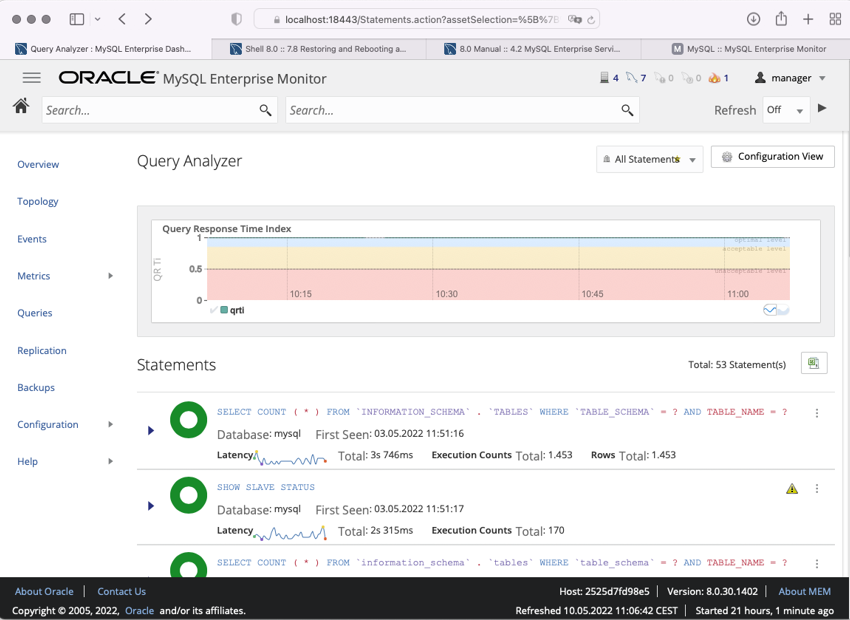
Task: Click the first search magnifier icon
Action: click(265, 110)
